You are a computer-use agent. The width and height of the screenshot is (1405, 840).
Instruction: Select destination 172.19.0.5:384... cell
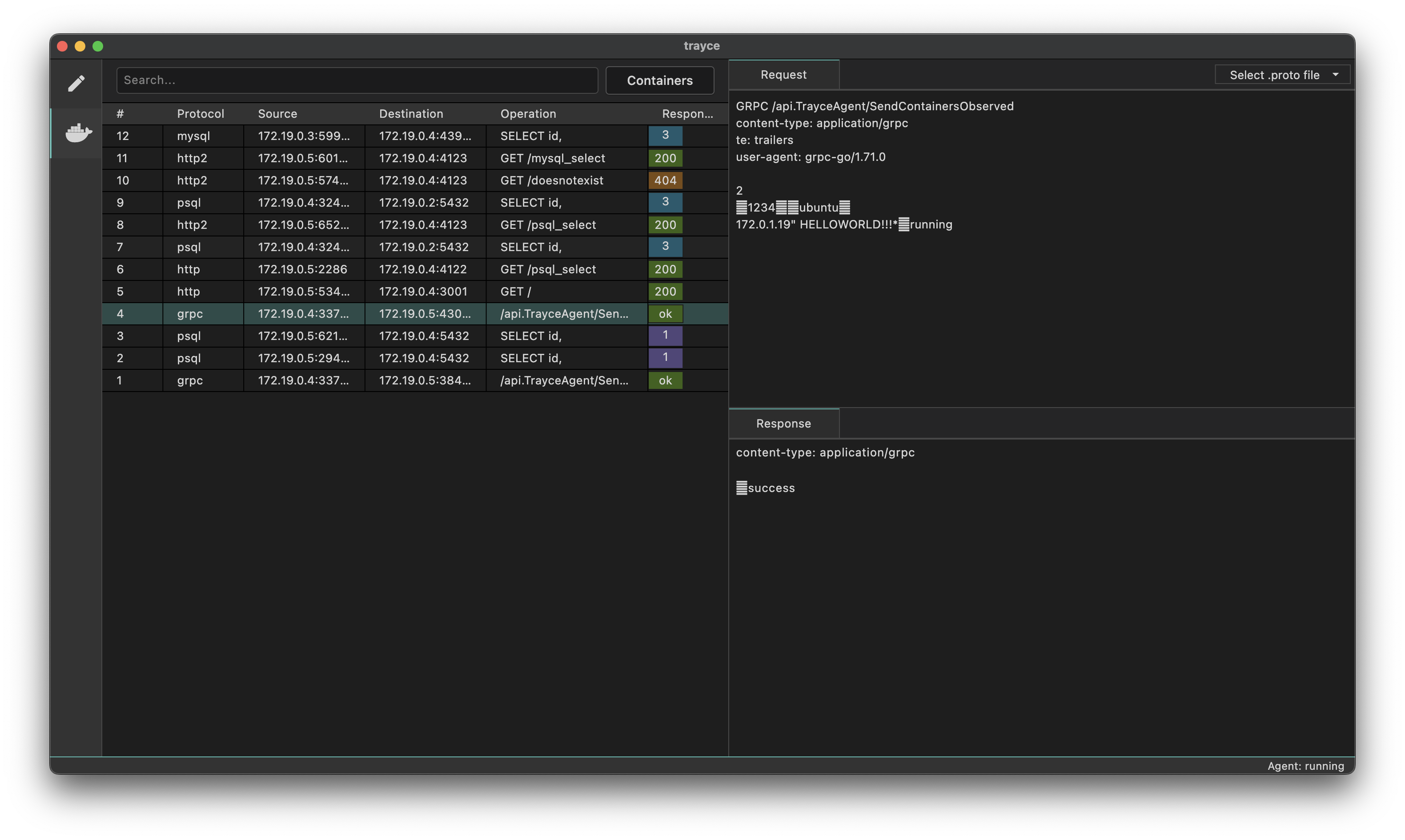(x=425, y=380)
